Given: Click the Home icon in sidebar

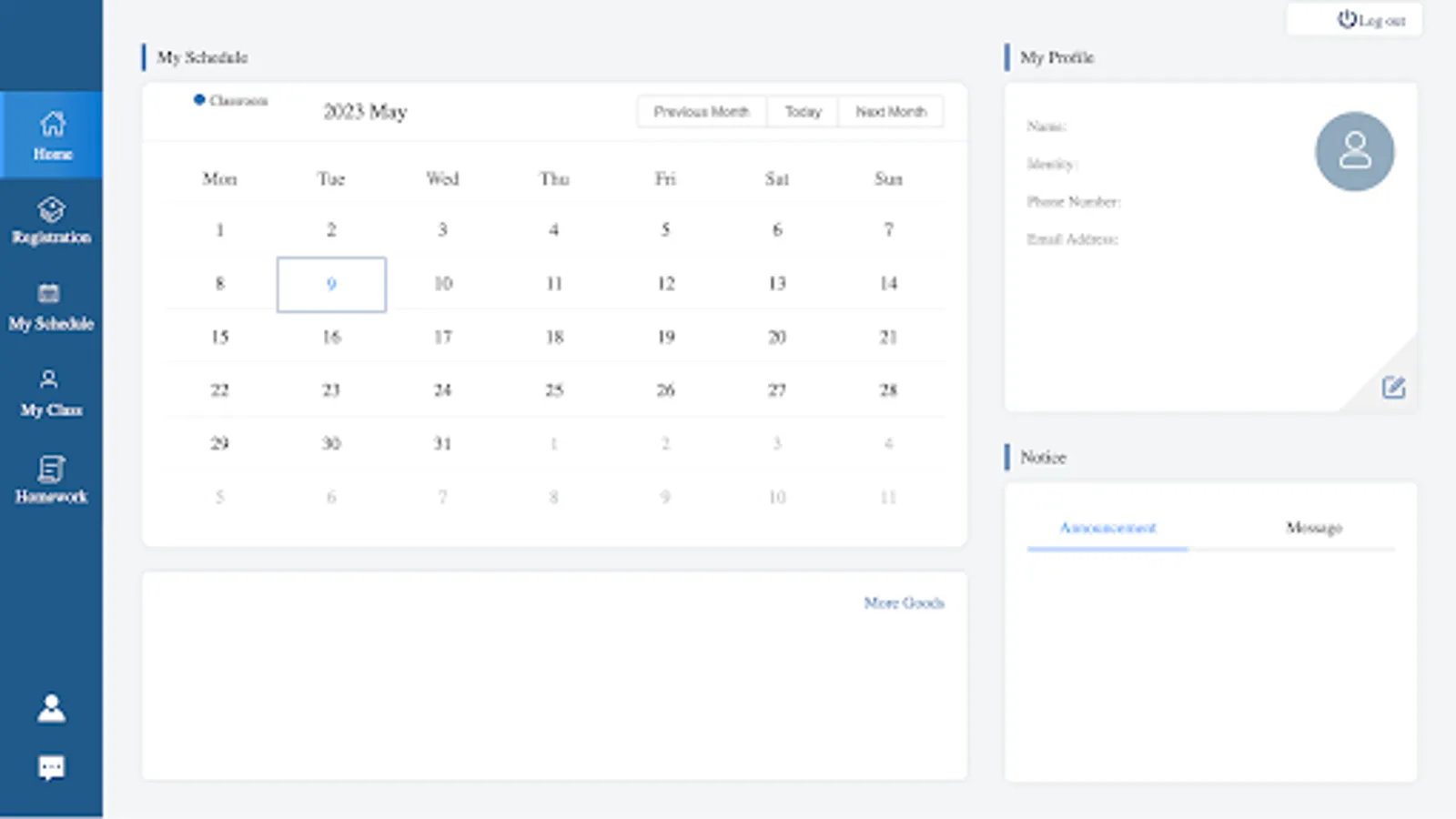Looking at the screenshot, I should pos(52,124).
